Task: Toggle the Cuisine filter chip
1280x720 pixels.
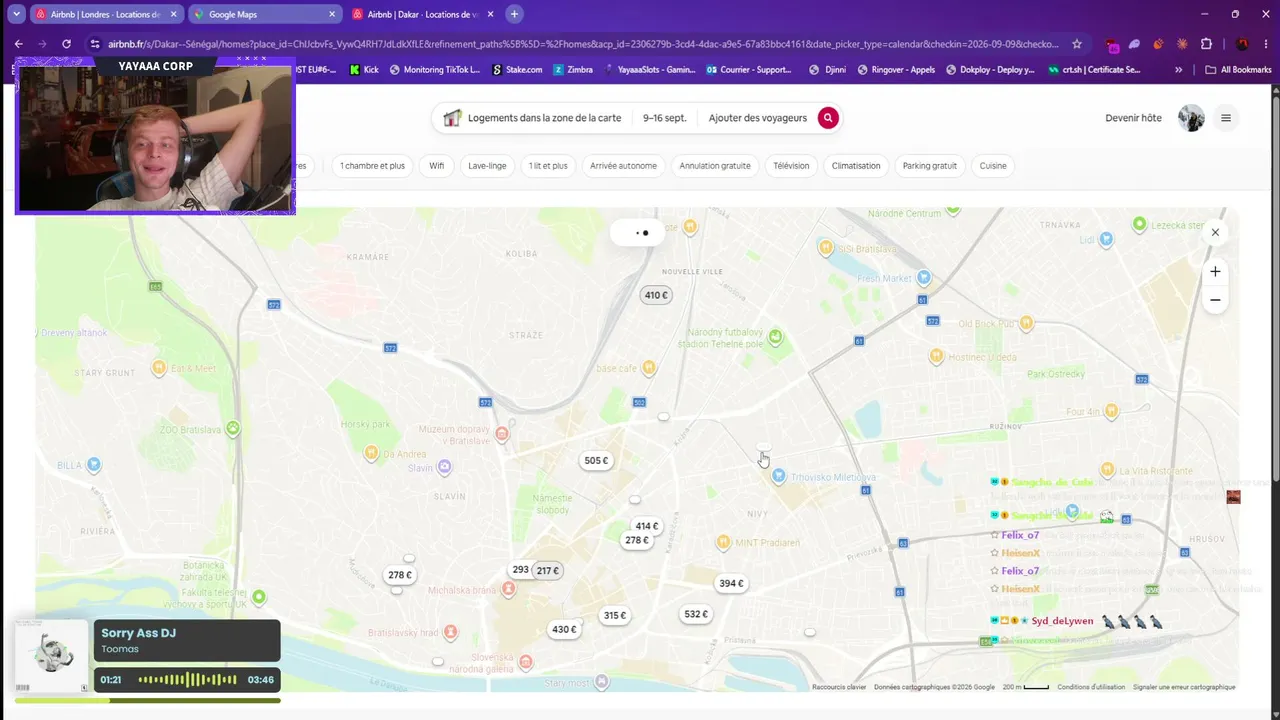Action: click(x=993, y=166)
